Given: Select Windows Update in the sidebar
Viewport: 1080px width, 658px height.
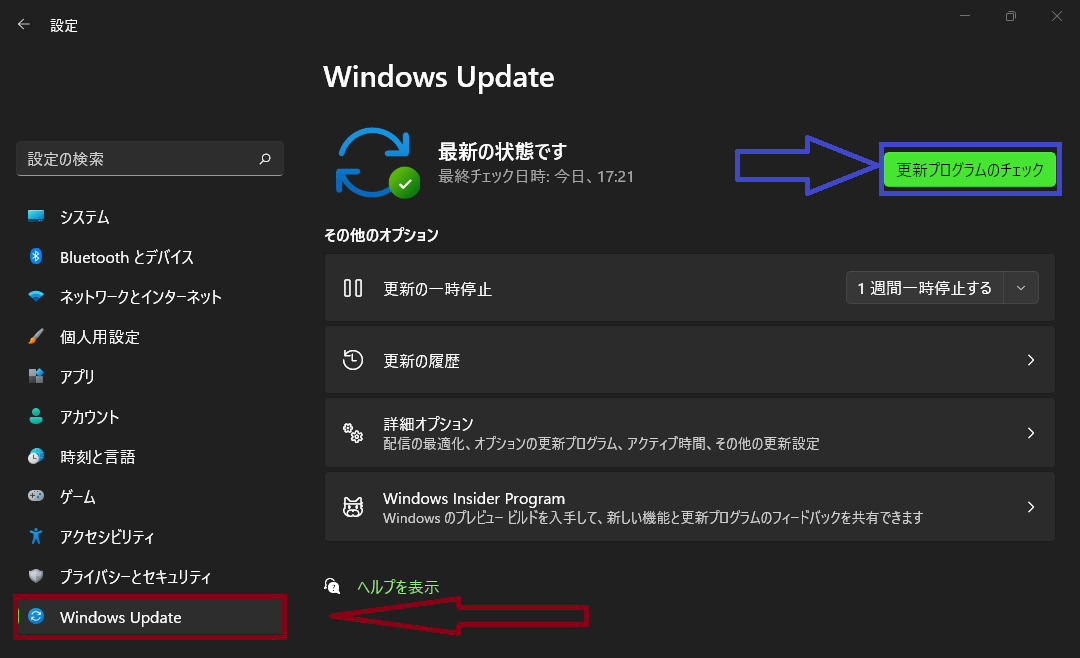Looking at the screenshot, I should tap(149, 617).
